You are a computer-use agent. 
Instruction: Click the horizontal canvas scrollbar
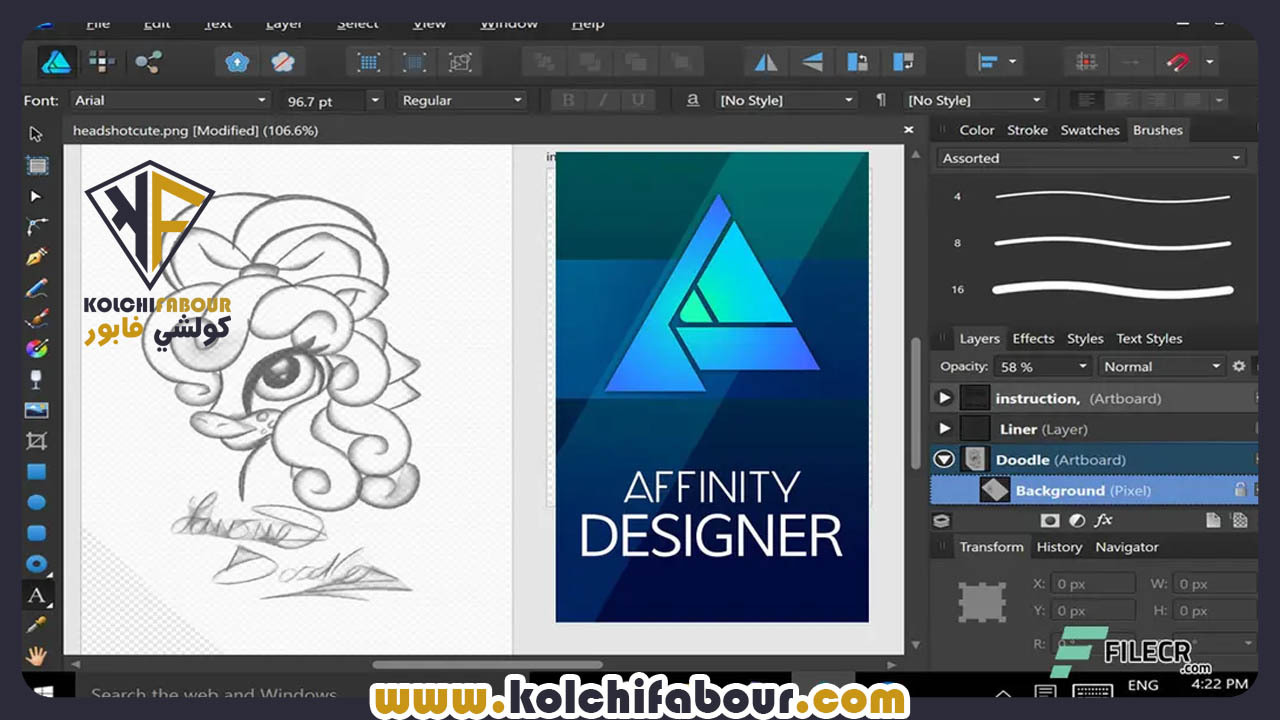coord(488,665)
